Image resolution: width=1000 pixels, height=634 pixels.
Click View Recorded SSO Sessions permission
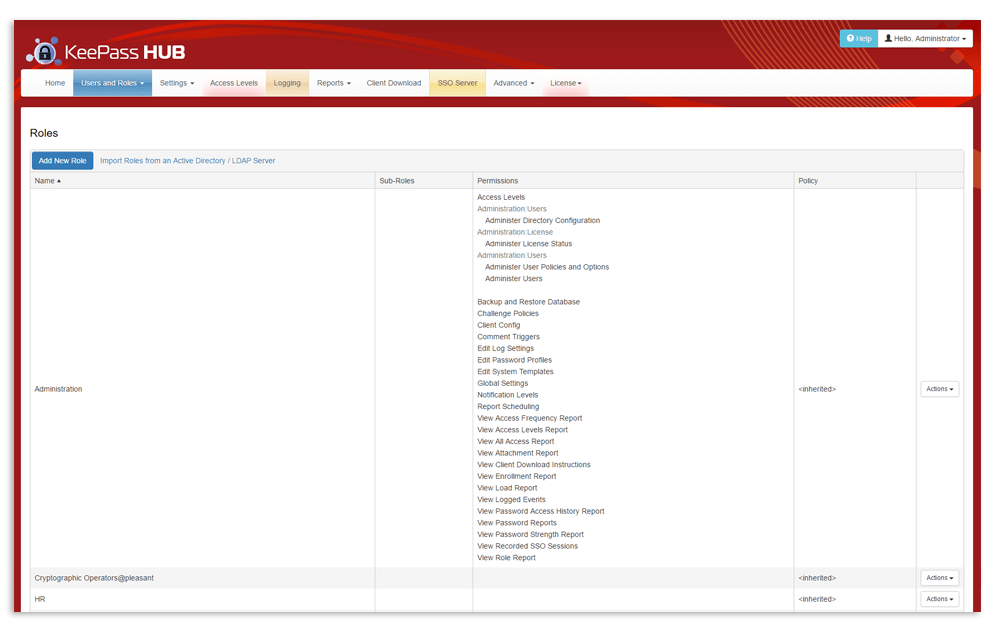click(x=527, y=546)
